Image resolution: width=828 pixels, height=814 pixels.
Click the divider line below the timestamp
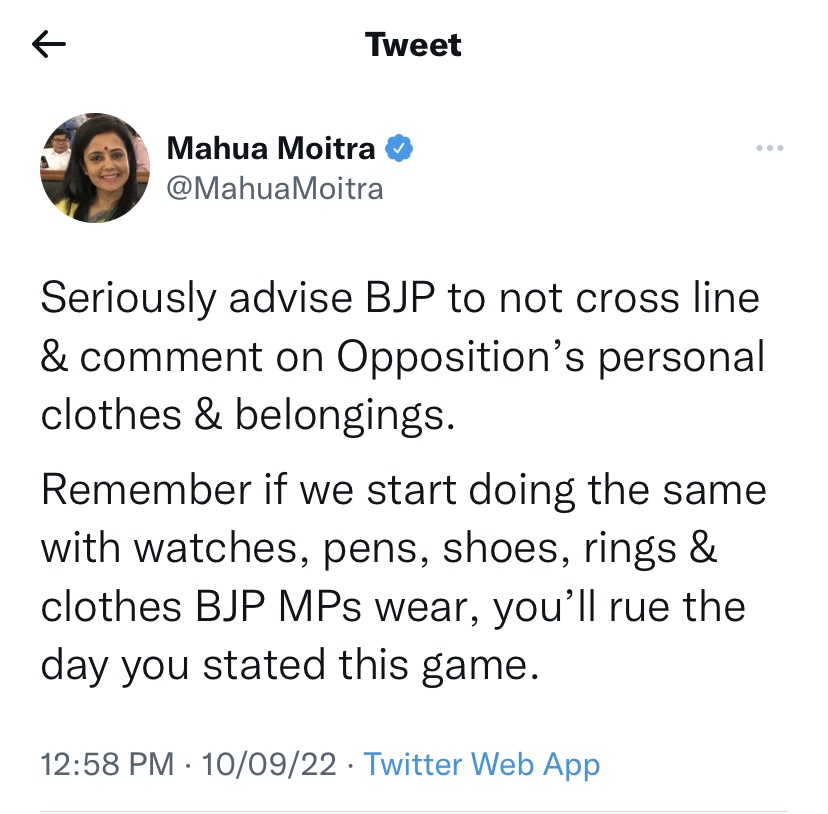(413, 810)
